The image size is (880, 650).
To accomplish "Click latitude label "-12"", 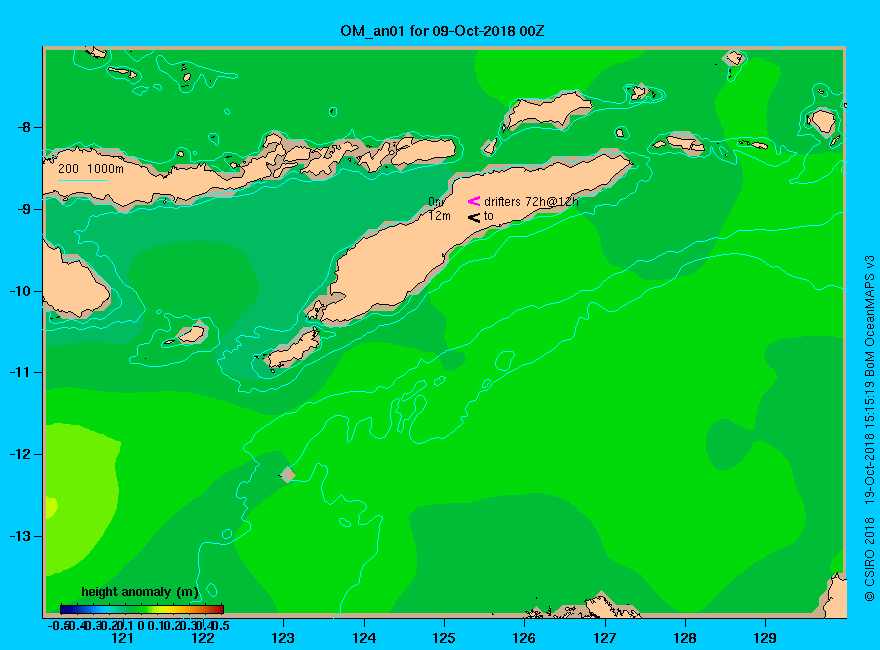I will point(20,454).
